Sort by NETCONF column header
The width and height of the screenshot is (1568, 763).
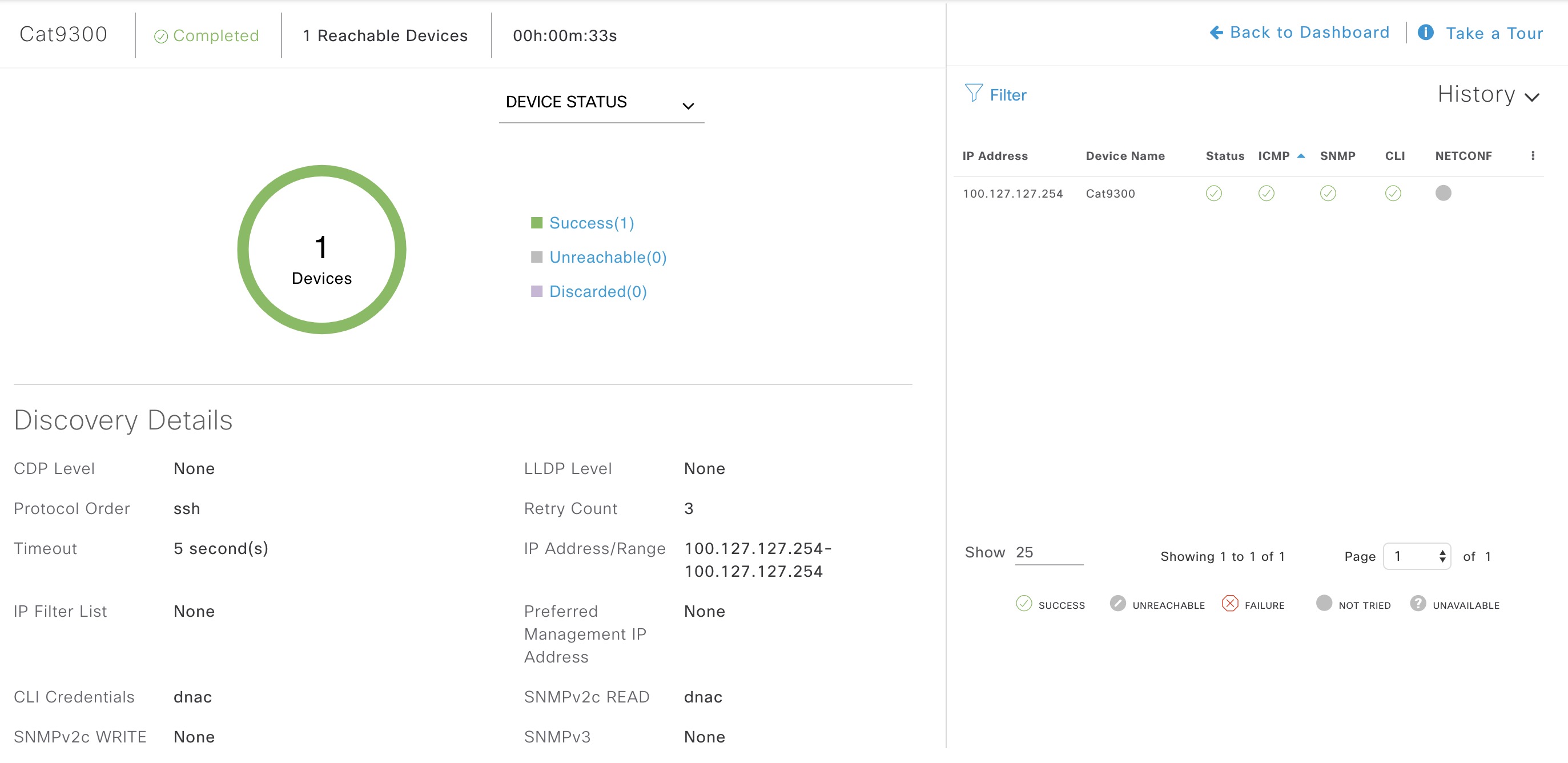pos(1464,156)
